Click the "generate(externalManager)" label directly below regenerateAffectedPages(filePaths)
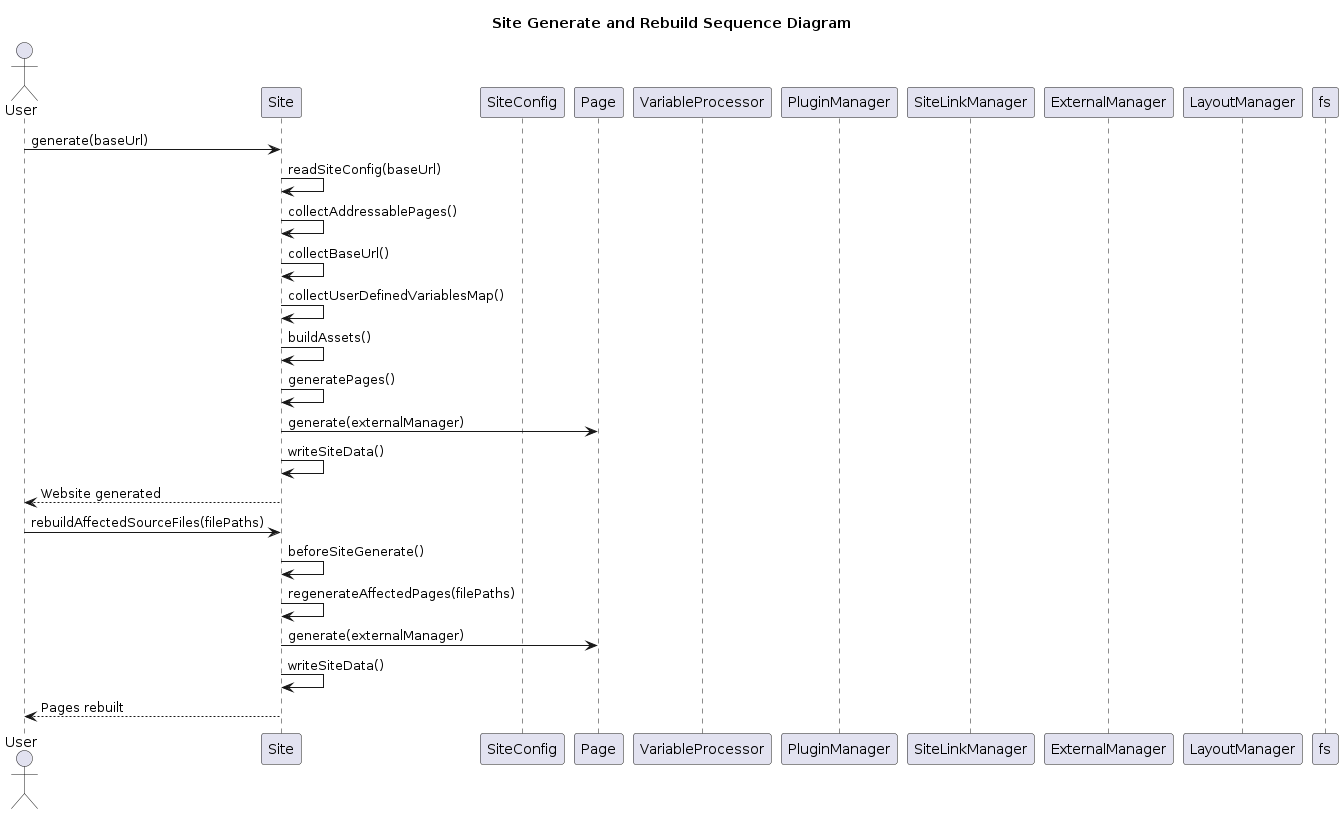 tap(376, 635)
